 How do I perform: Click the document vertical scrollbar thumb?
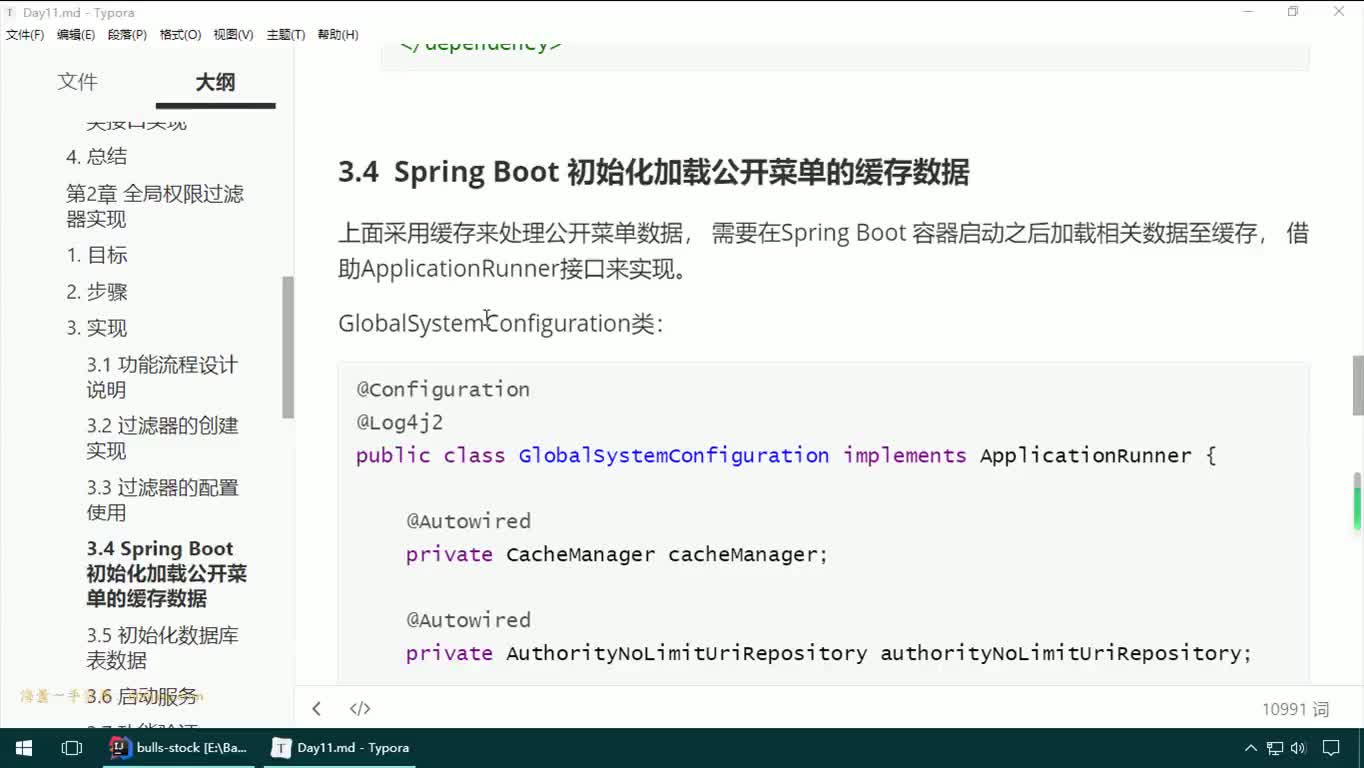pos(1358,385)
